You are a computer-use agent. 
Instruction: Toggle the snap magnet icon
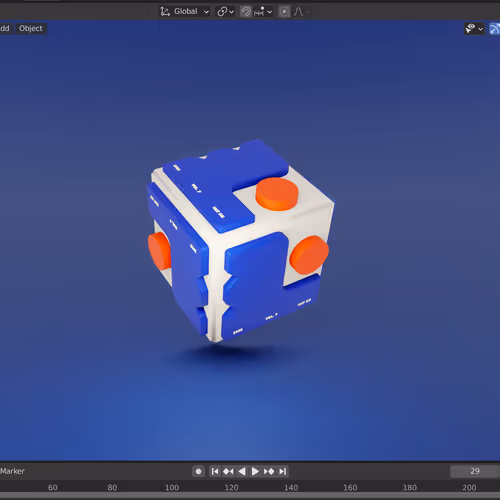click(x=246, y=12)
